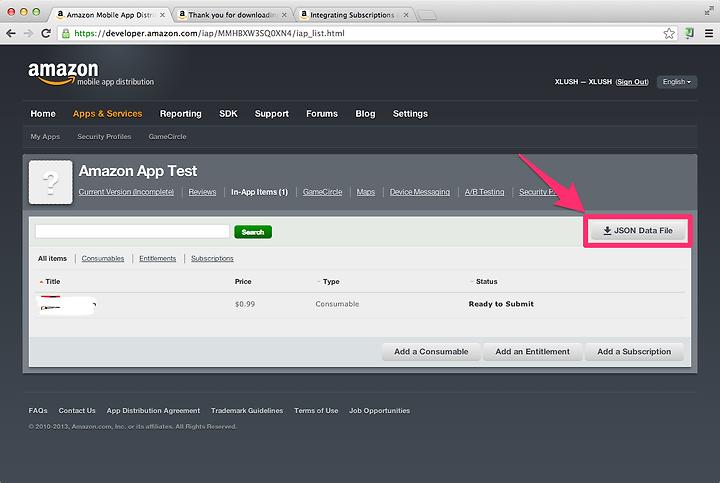Screen dimensions: 720x483
Task: Open the GameCircle link under Amazon App Test
Action: click(322, 192)
